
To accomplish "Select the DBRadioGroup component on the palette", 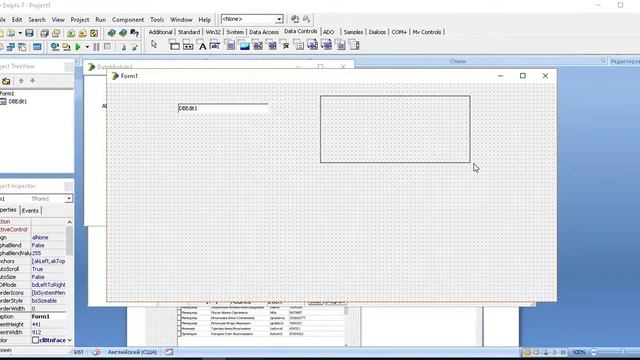I will [x=299, y=45].
